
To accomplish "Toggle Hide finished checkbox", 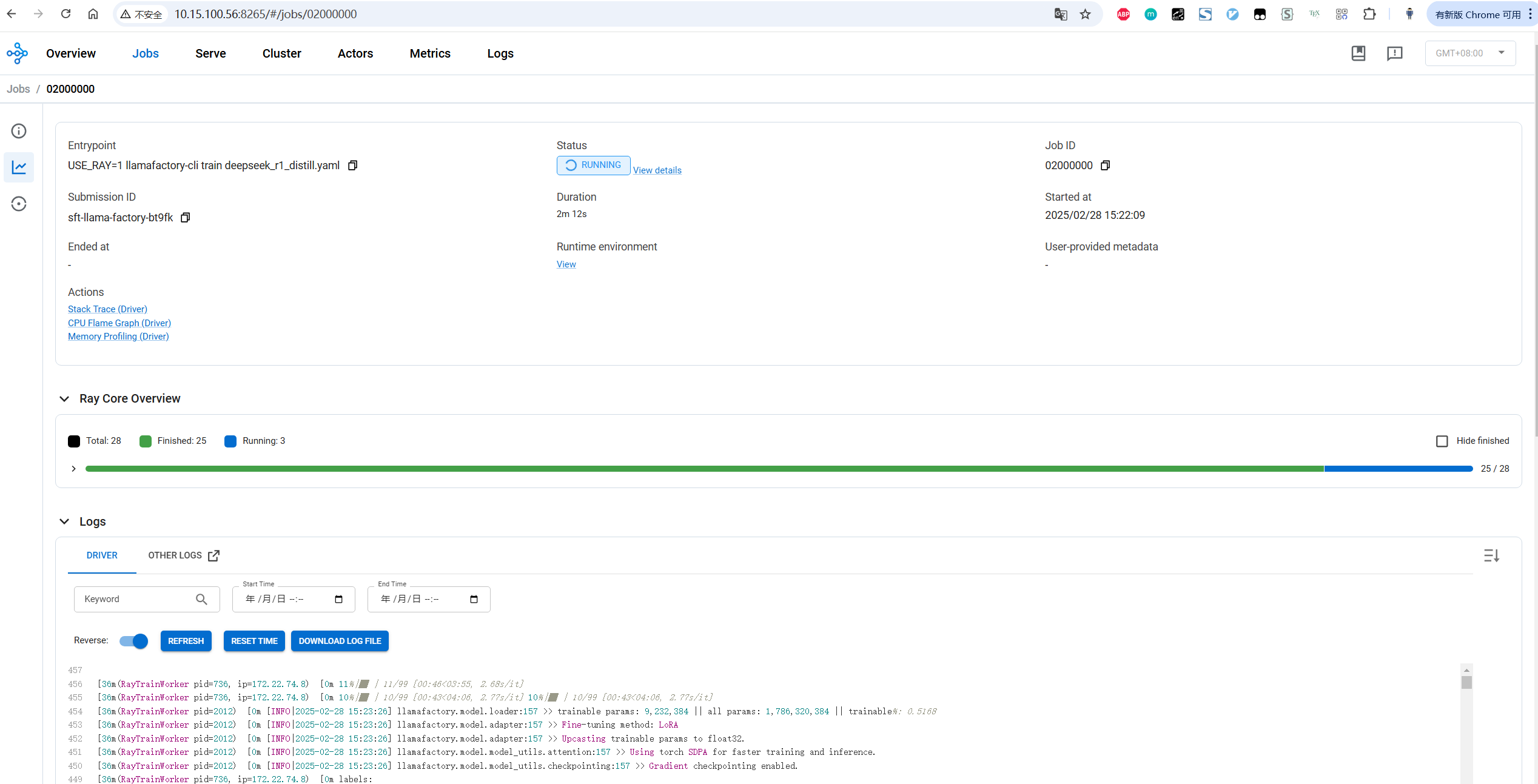I will tap(1442, 441).
